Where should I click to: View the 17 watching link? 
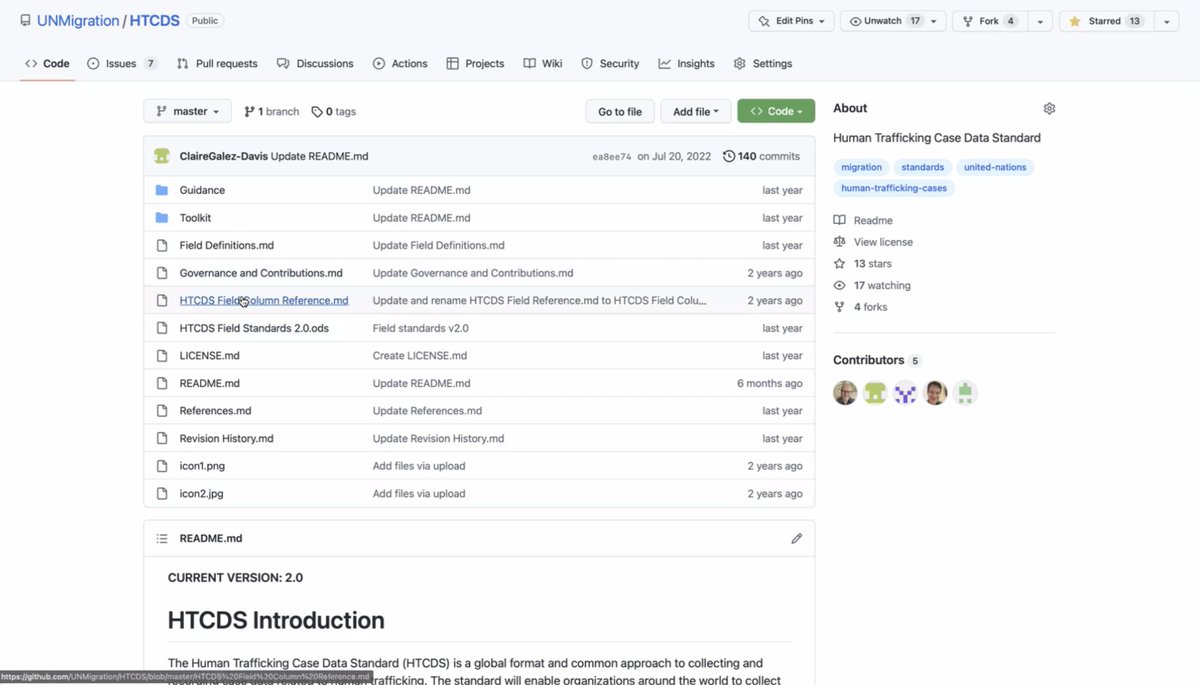point(872,286)
